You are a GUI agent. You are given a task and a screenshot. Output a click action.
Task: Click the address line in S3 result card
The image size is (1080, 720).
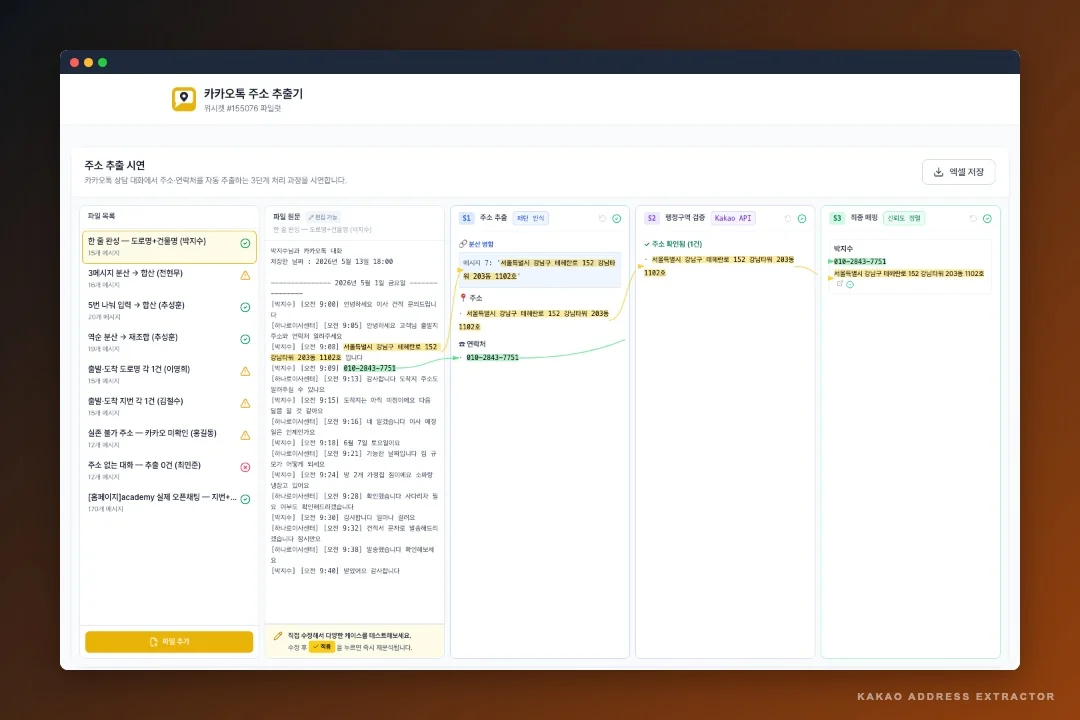[x=908, y=274]
